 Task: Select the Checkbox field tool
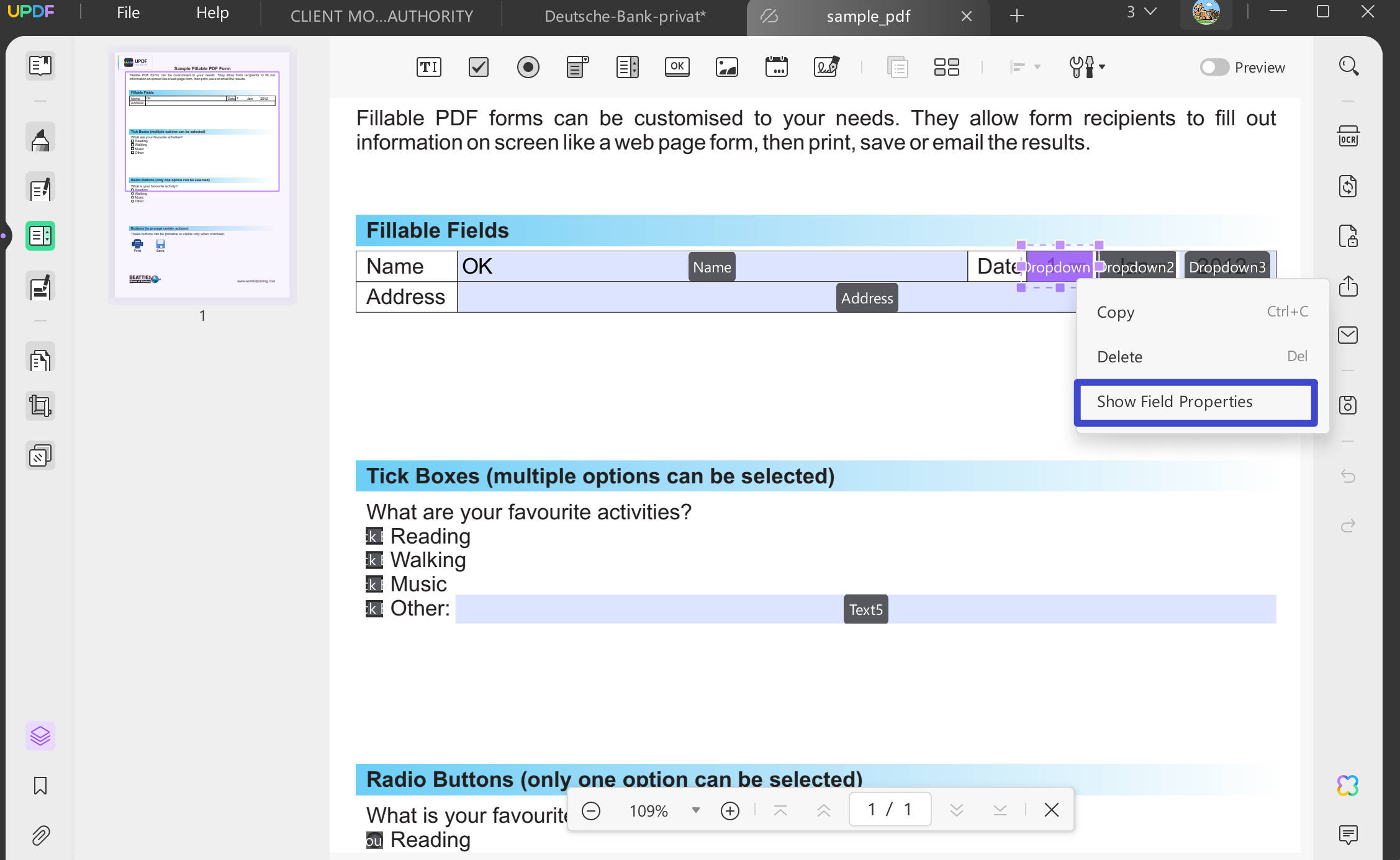click(x=478, y=67)
